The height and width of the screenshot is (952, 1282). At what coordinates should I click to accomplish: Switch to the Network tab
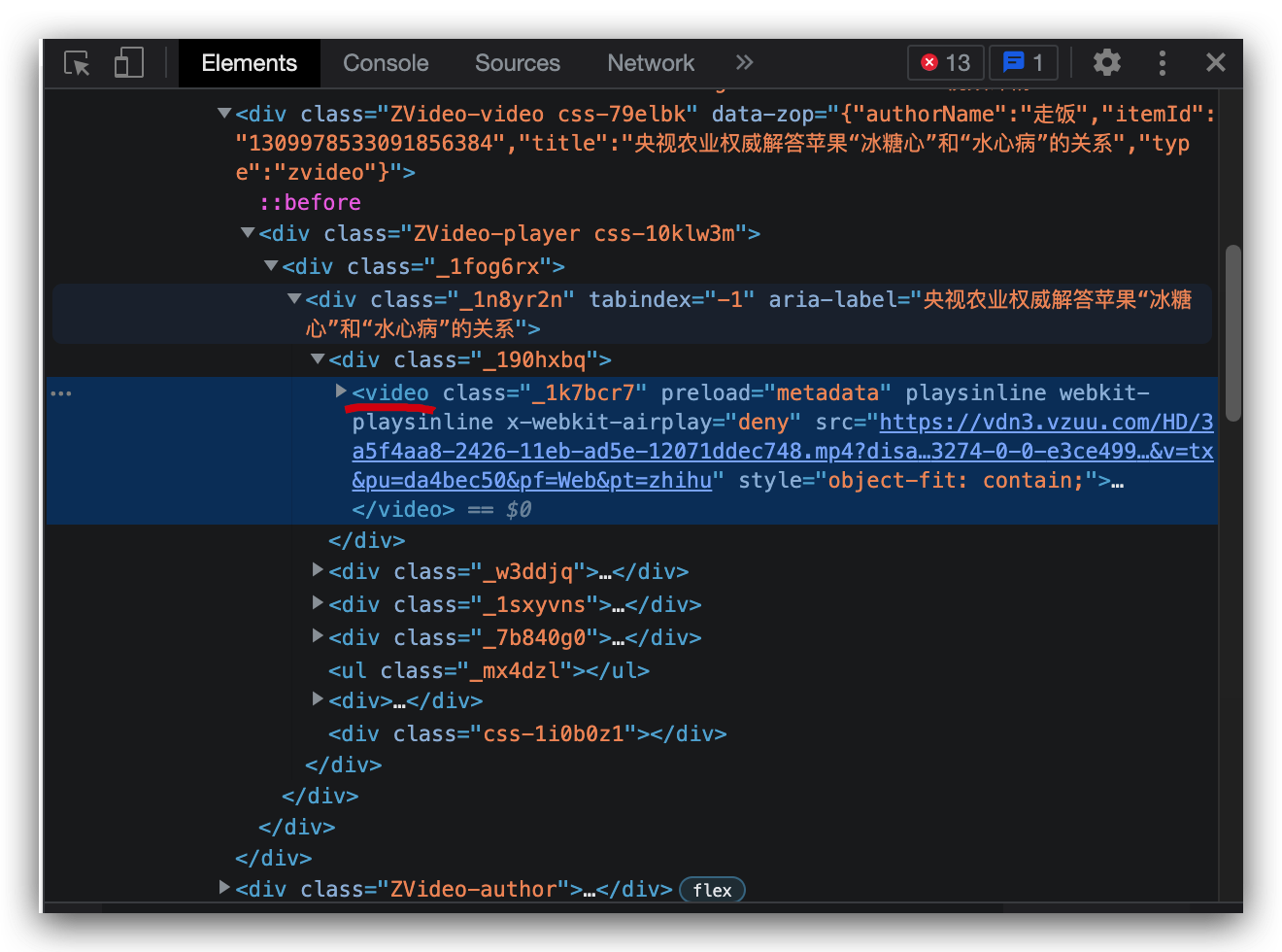click(x=651, y=63)
